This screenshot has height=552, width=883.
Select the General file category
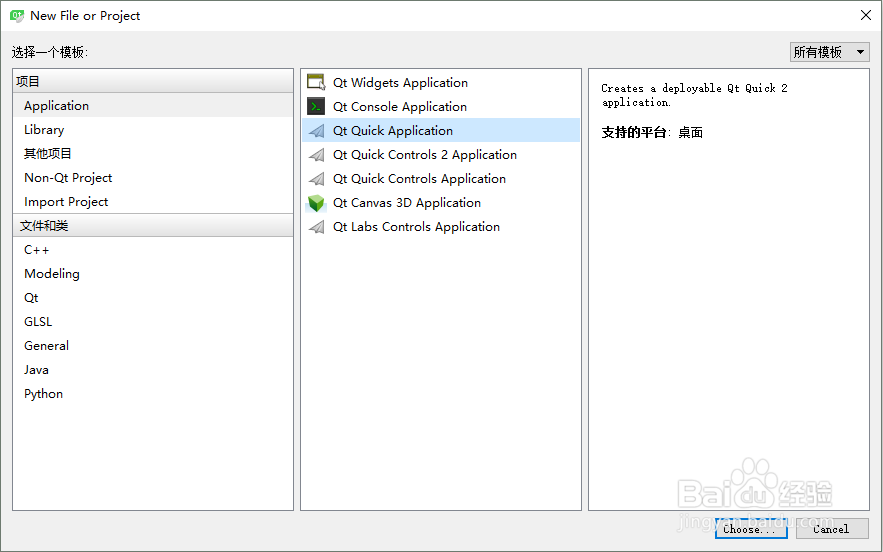153,346
